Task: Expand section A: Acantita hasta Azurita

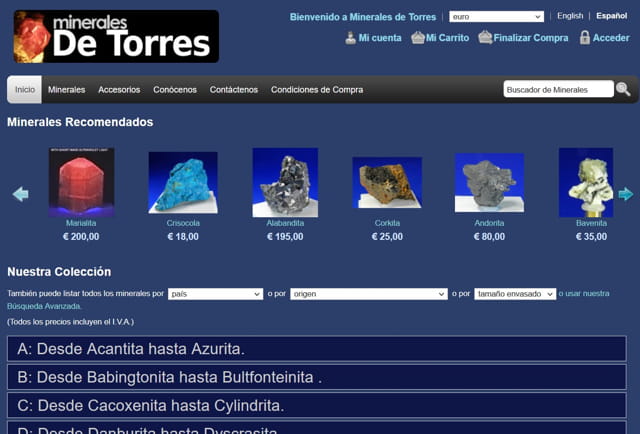Action: [x=316, y=349]
